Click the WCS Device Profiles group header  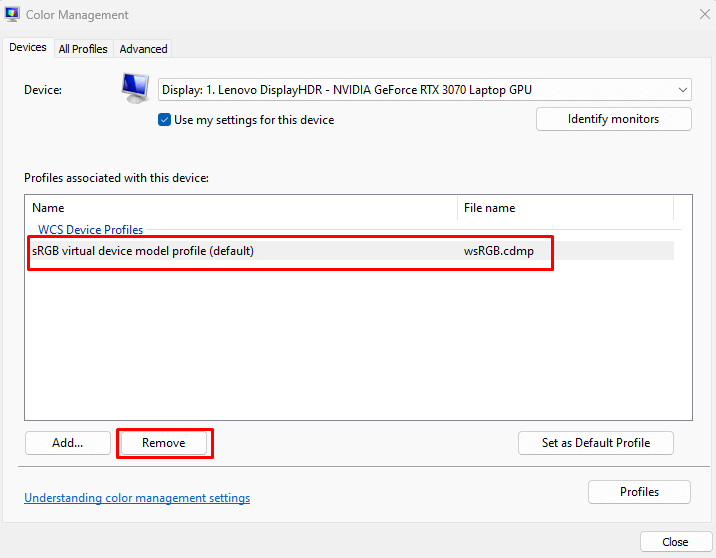tap(91, 230)
